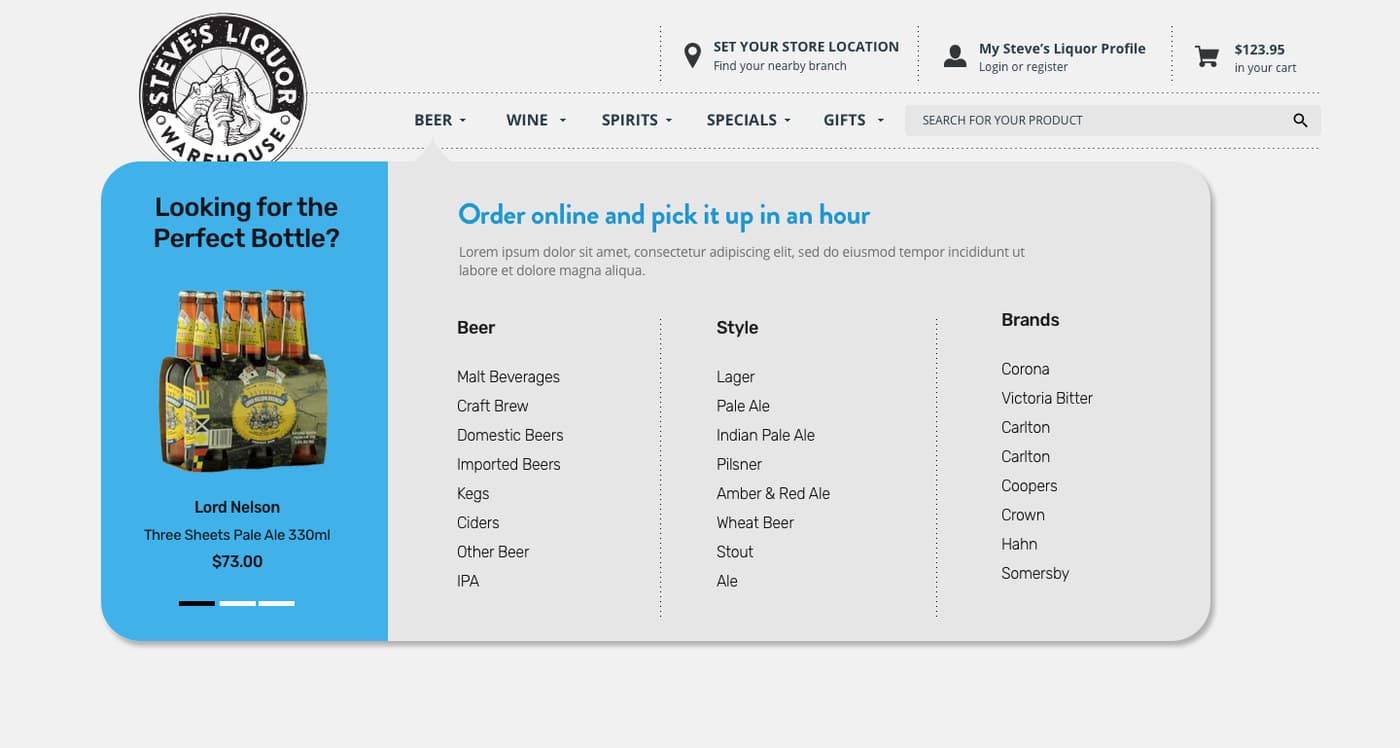This screenshot has width=1400, height=748.
Task: Click the Brands column heading
Action: 1030,320
